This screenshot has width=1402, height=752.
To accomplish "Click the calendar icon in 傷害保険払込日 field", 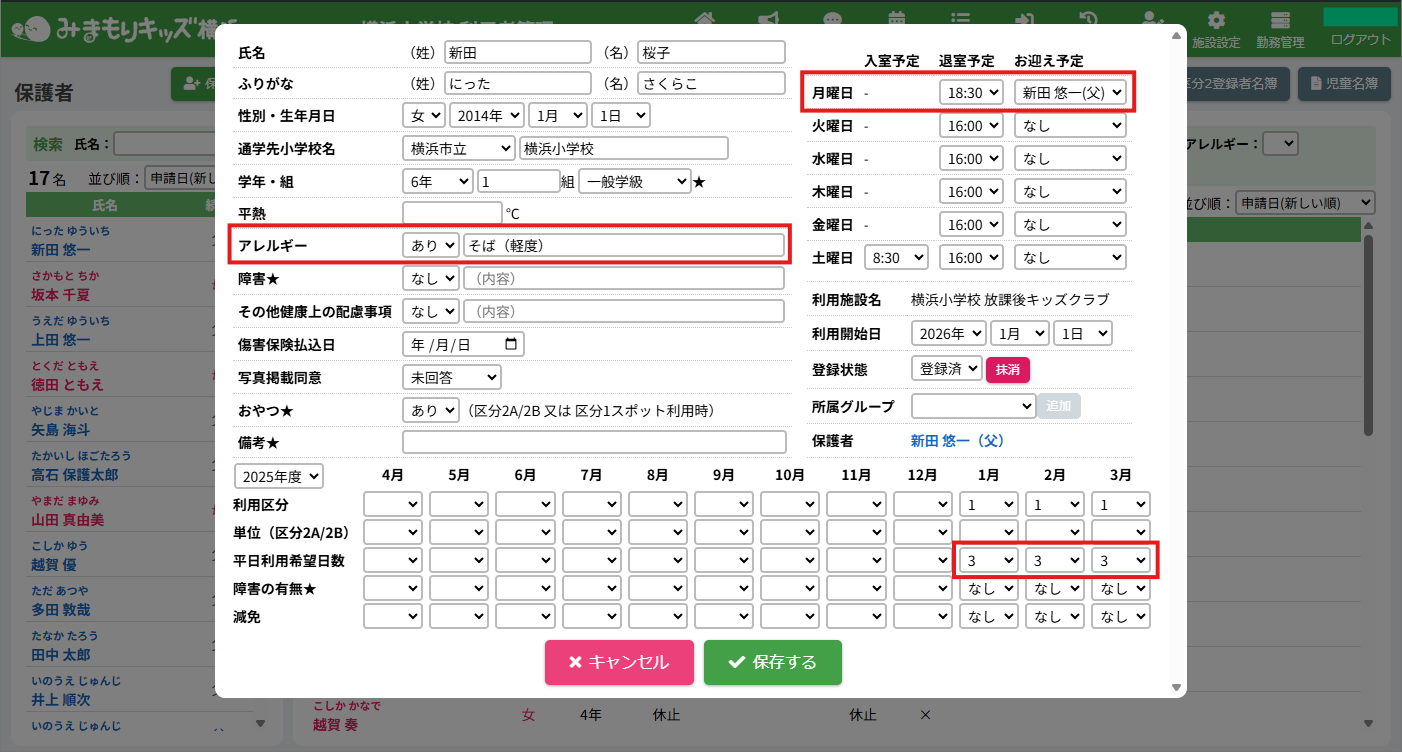I will [x=511, y=344].
